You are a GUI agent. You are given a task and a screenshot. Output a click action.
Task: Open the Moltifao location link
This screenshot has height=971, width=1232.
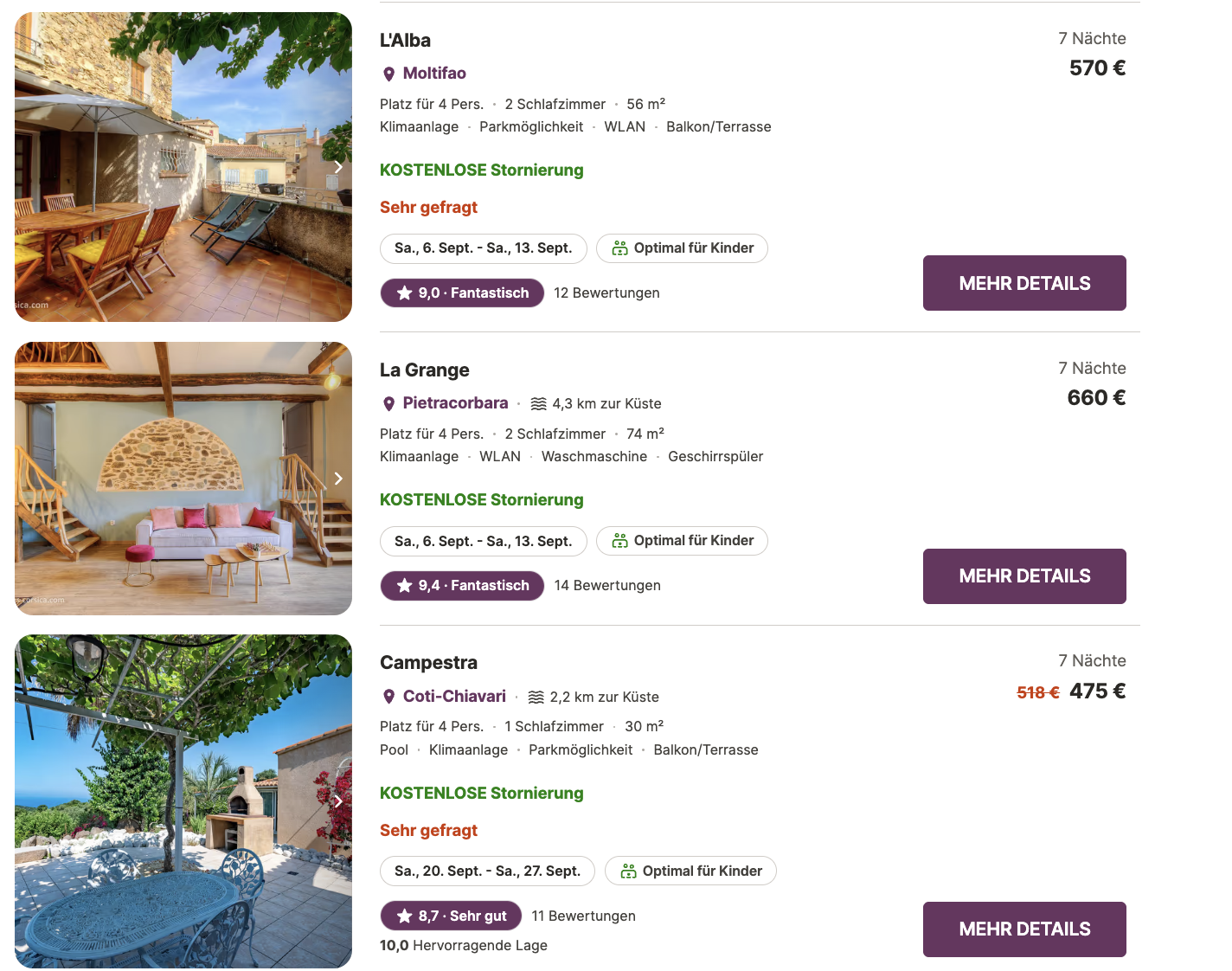(434, 74)
